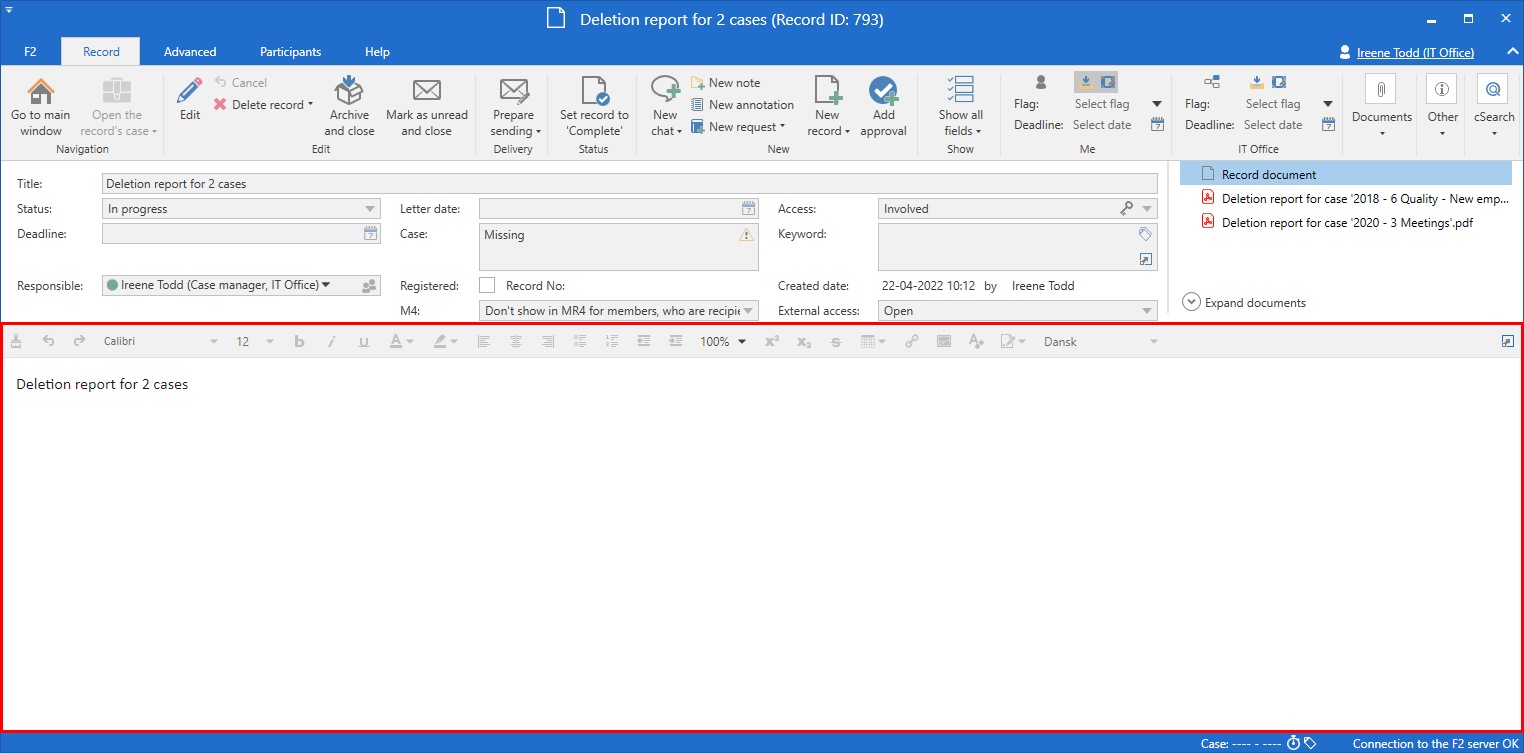
Task: Toggle strikethrough formatting
Action: (836, 341)
